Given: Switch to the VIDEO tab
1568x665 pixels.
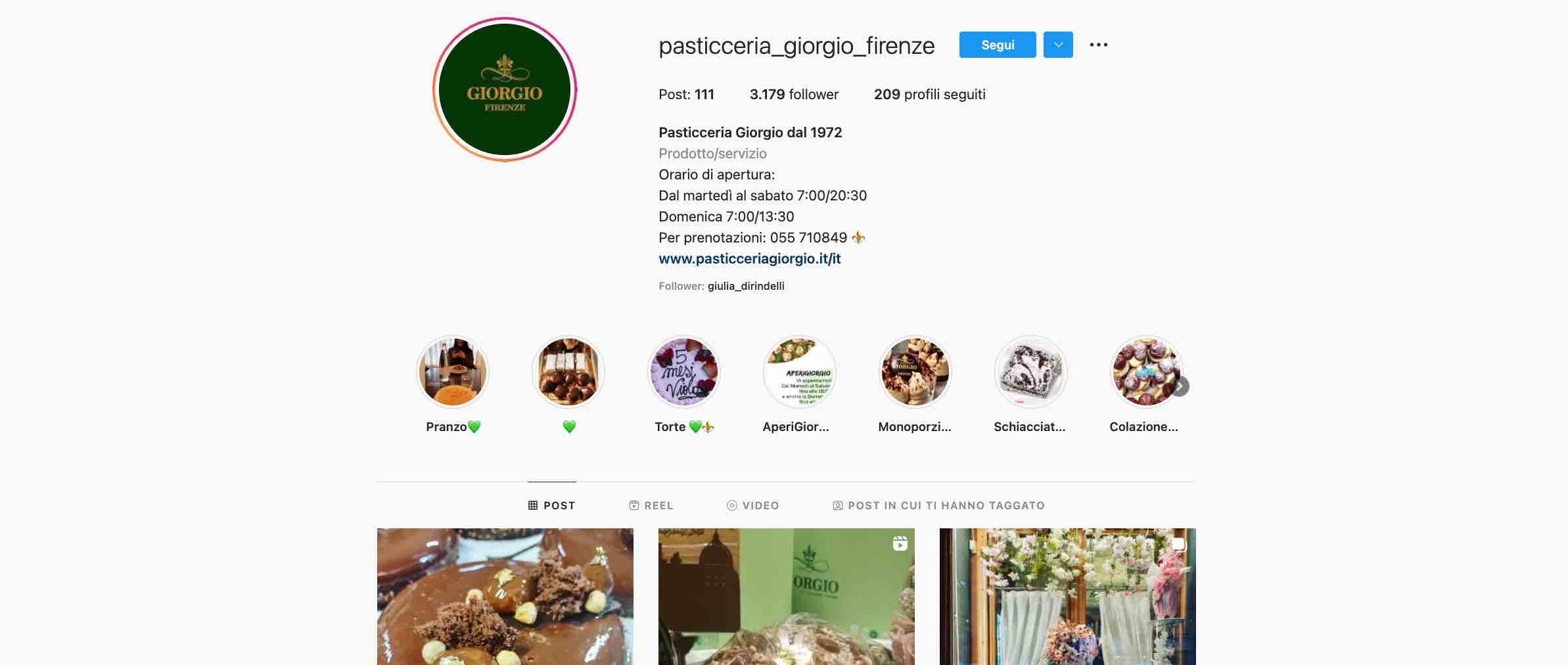Looking at the screenshot, I should [753, 505].
